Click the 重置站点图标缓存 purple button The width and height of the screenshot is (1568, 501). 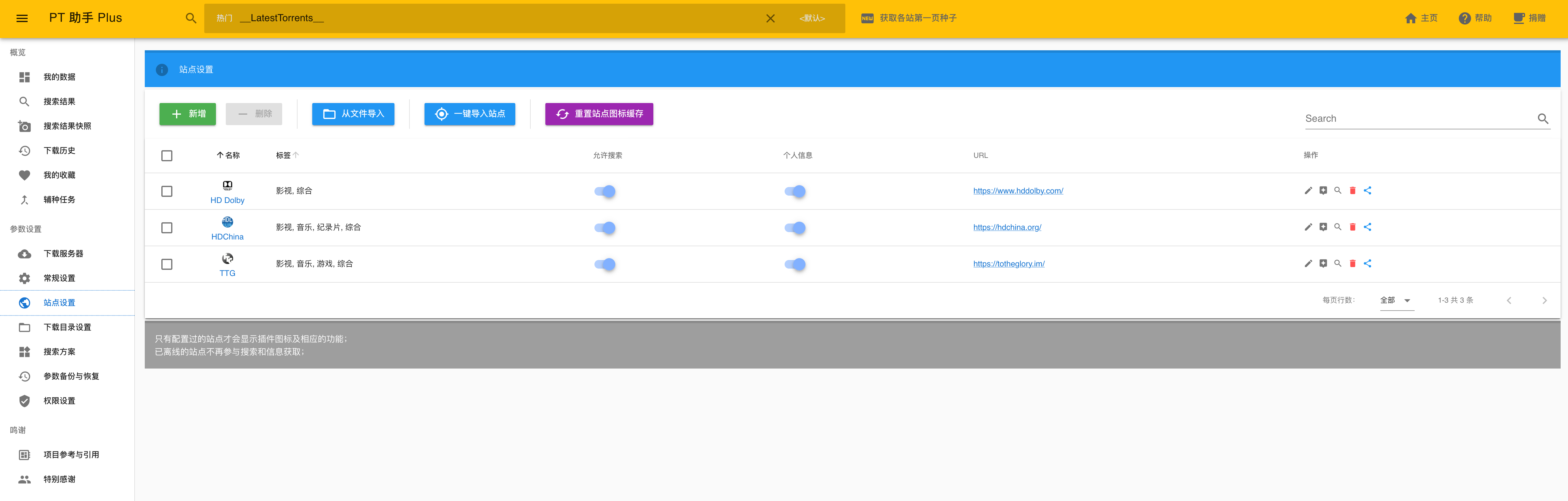click(x=598, y=114)
